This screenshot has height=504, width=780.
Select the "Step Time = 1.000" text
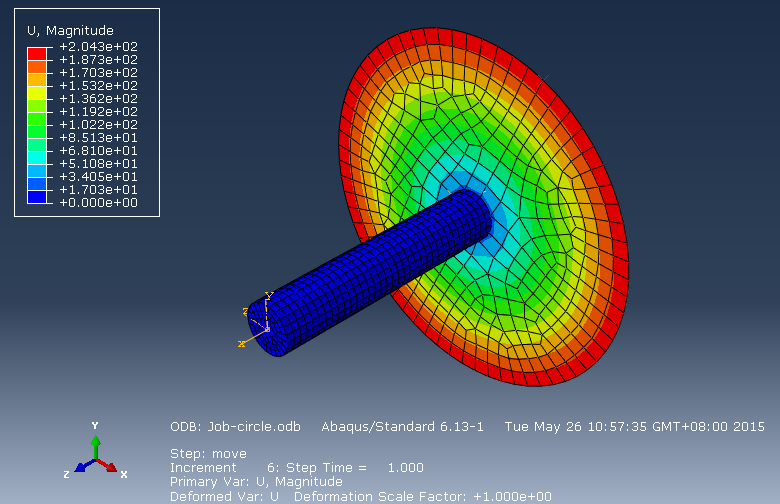(355, 468)
